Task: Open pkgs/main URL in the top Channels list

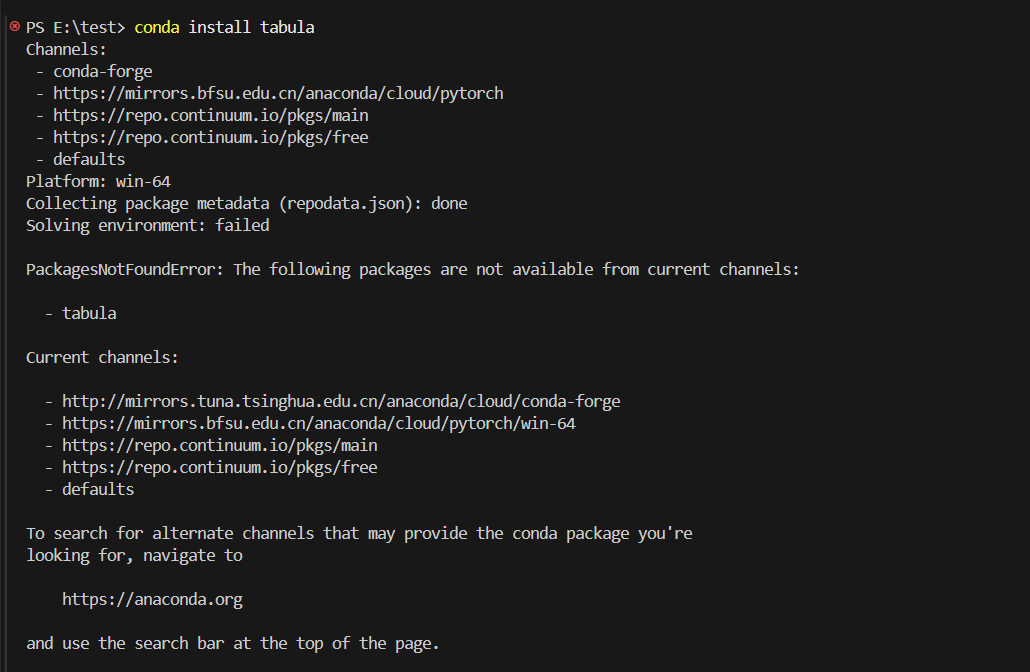Action: (x=210, y=115)
